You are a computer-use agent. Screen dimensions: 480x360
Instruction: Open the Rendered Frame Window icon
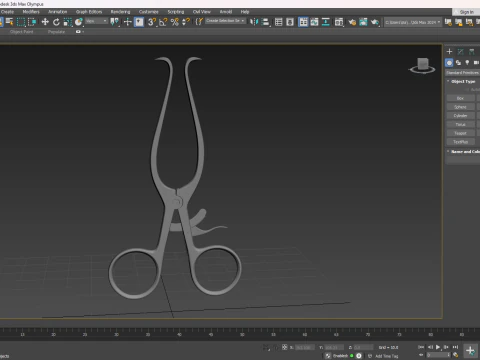[x=363, y=22]
